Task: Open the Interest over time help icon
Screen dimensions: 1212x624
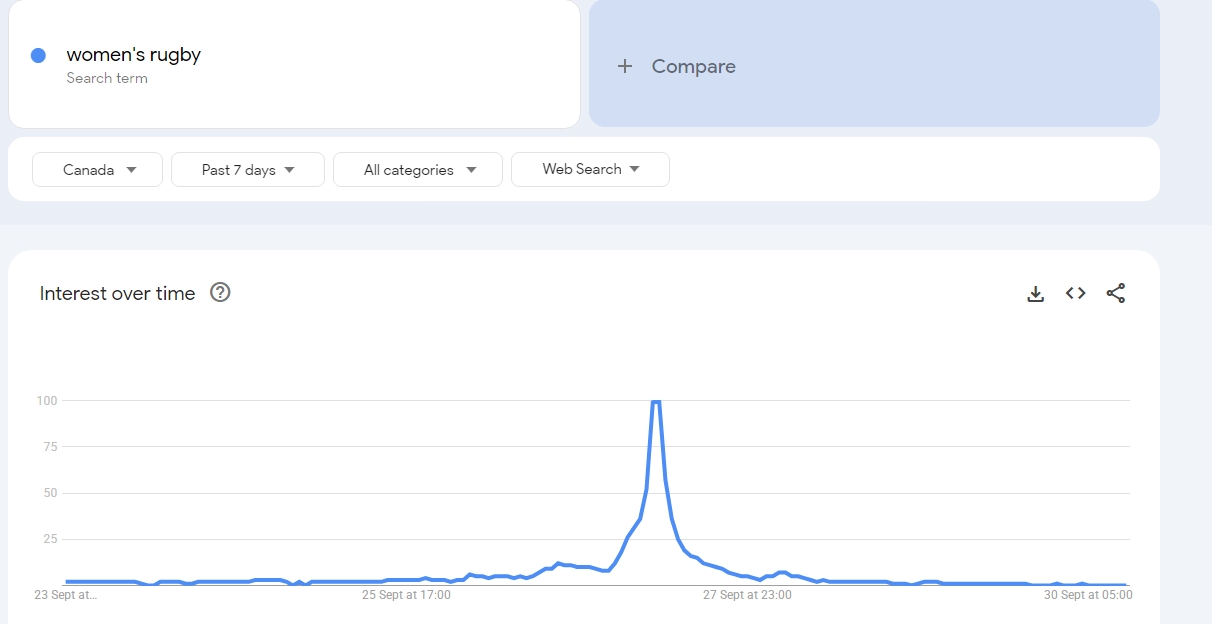Action: [x=220, y=293]
